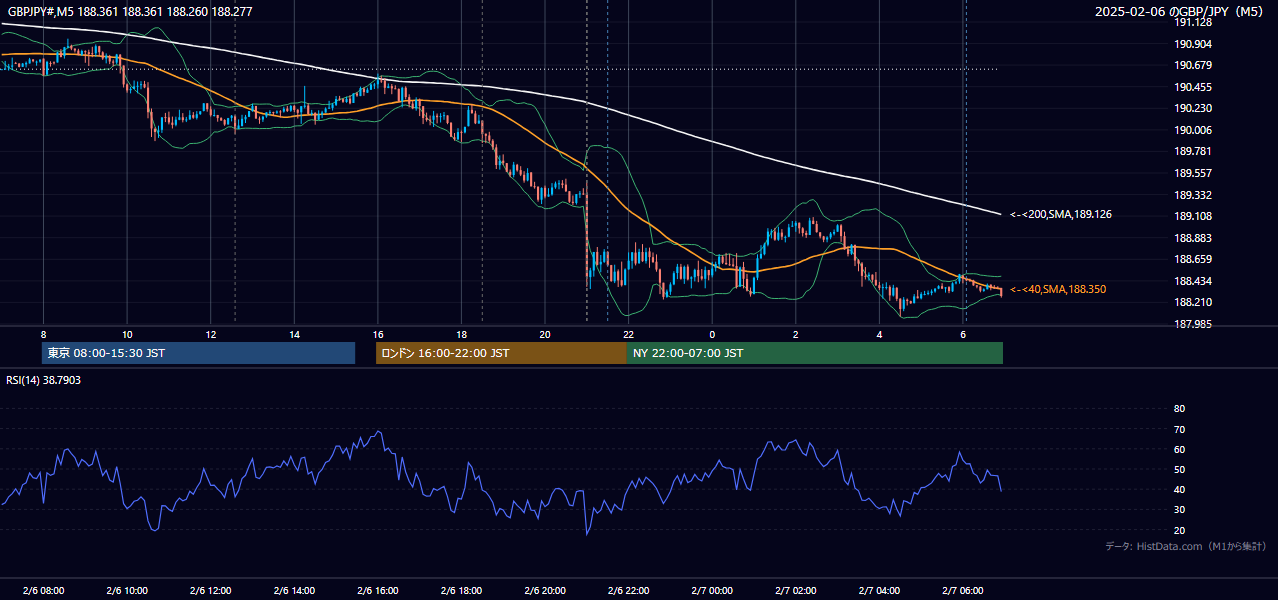The height and width of the screenshot is (600, 1278).
Task: Click the '2/6 16:00' date label
Action: point(378,591)
